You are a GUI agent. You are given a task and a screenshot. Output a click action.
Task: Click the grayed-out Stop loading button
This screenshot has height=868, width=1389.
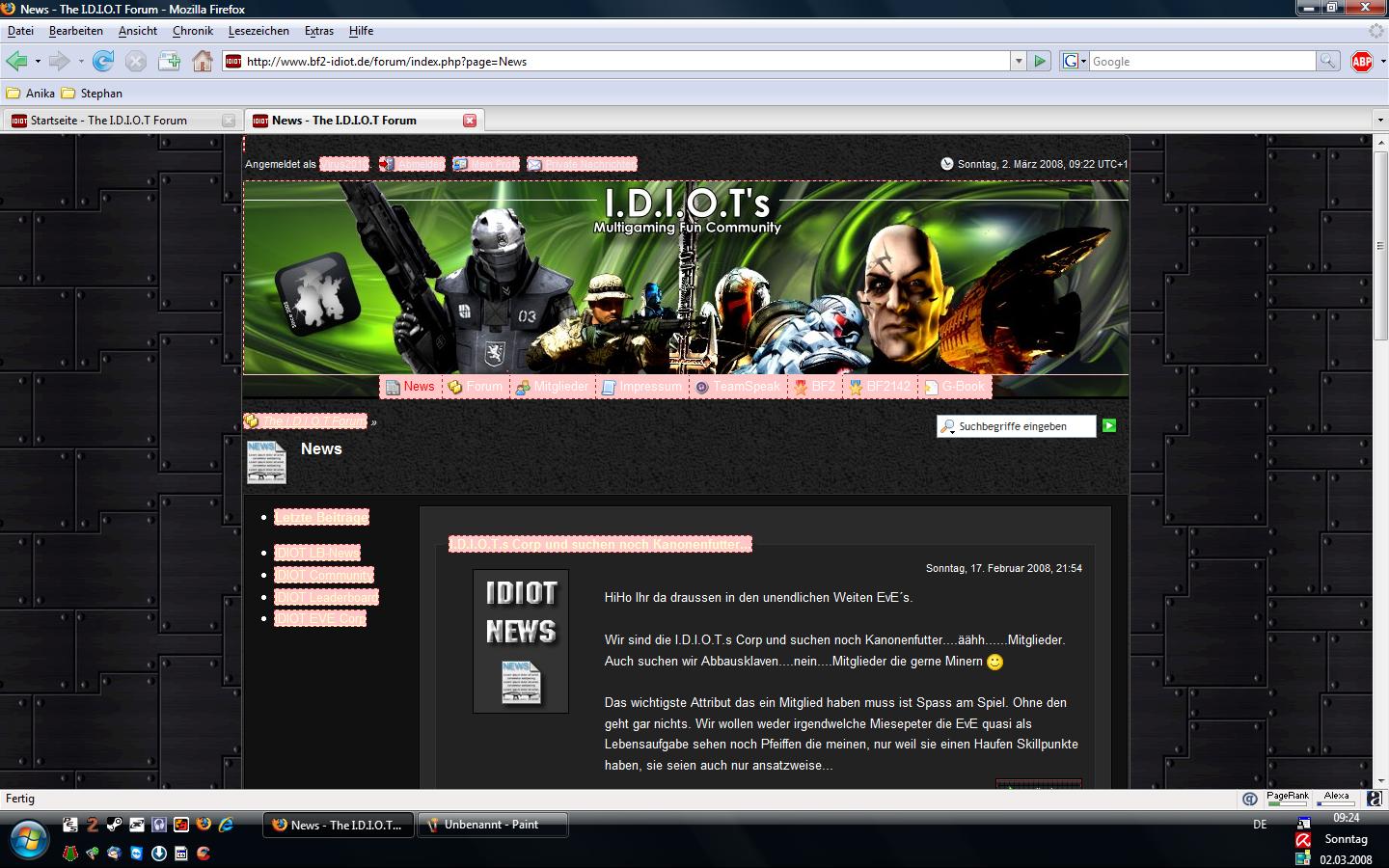pos(136,61)
